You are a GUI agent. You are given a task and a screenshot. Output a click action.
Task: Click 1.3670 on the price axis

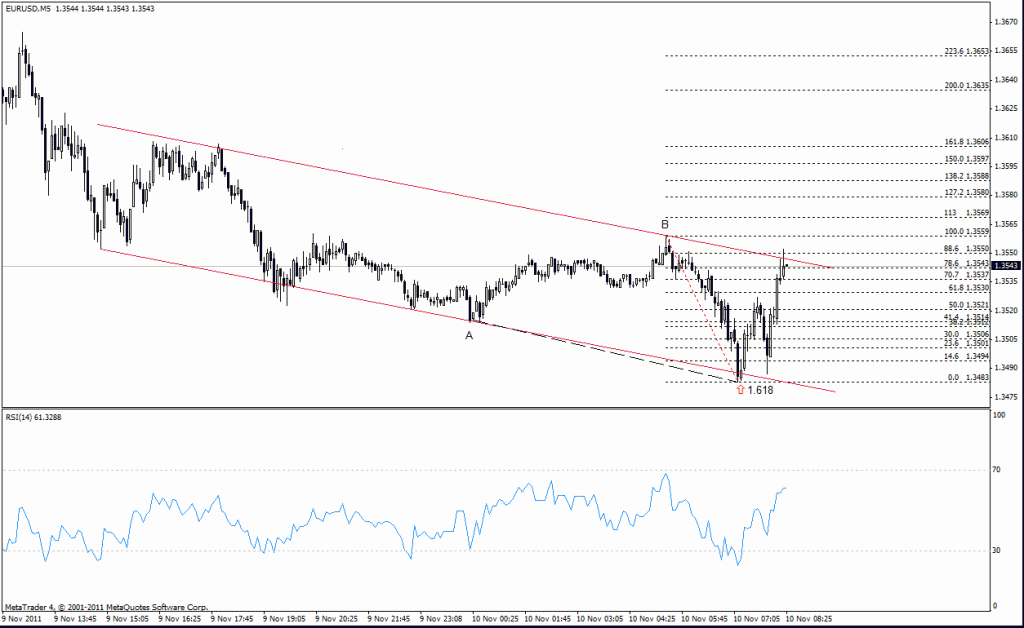point(1005,22)
